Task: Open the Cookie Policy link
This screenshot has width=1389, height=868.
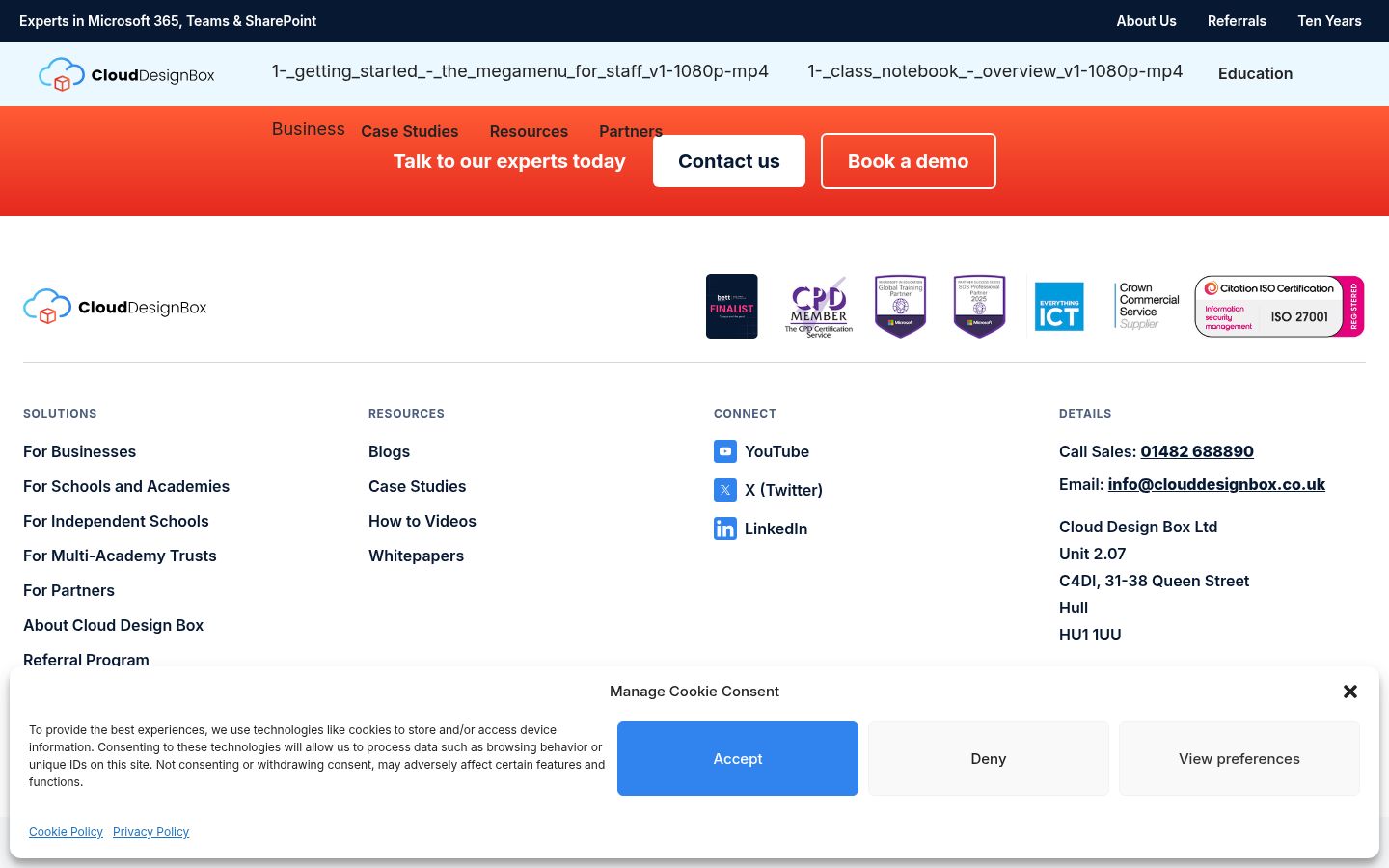Action: click(x=66, y=832)
